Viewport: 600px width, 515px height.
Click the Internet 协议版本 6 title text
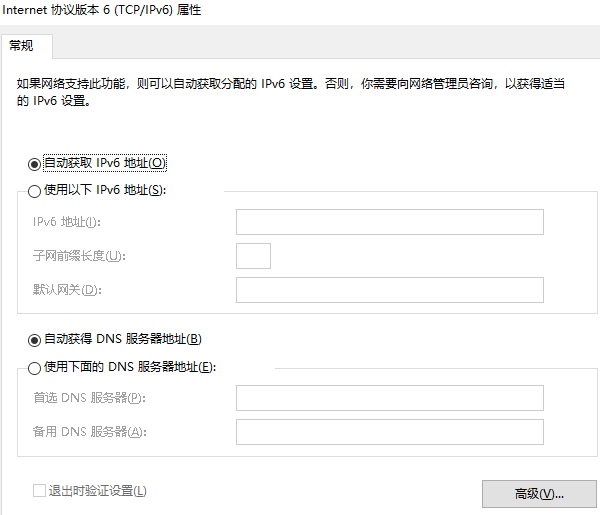[x=98, y=10]
